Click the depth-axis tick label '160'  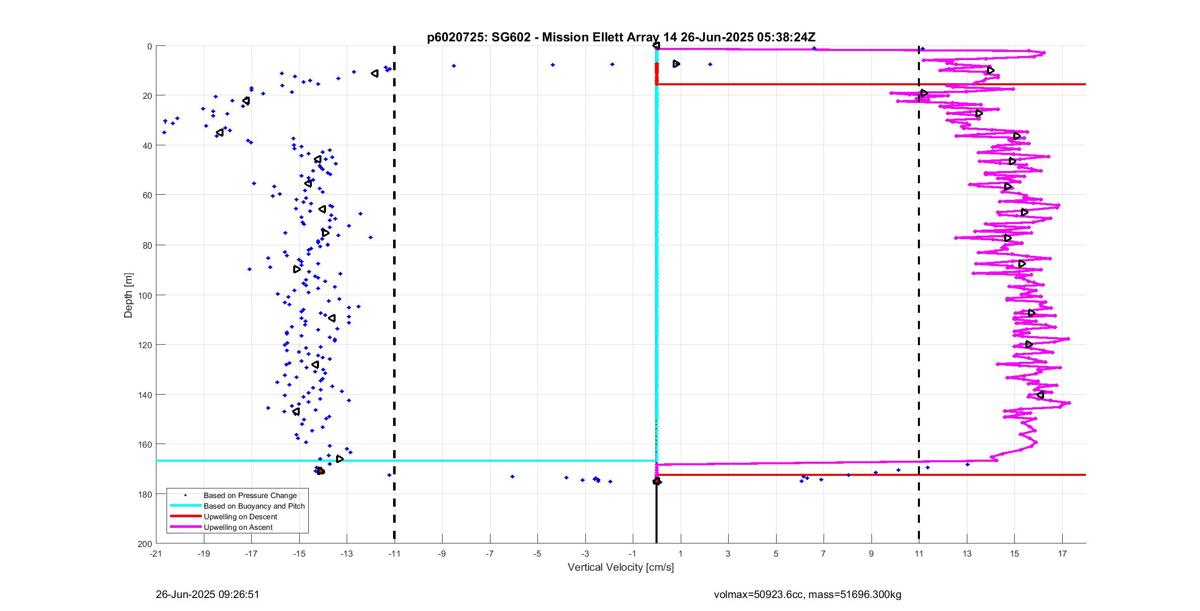(145, 444)
